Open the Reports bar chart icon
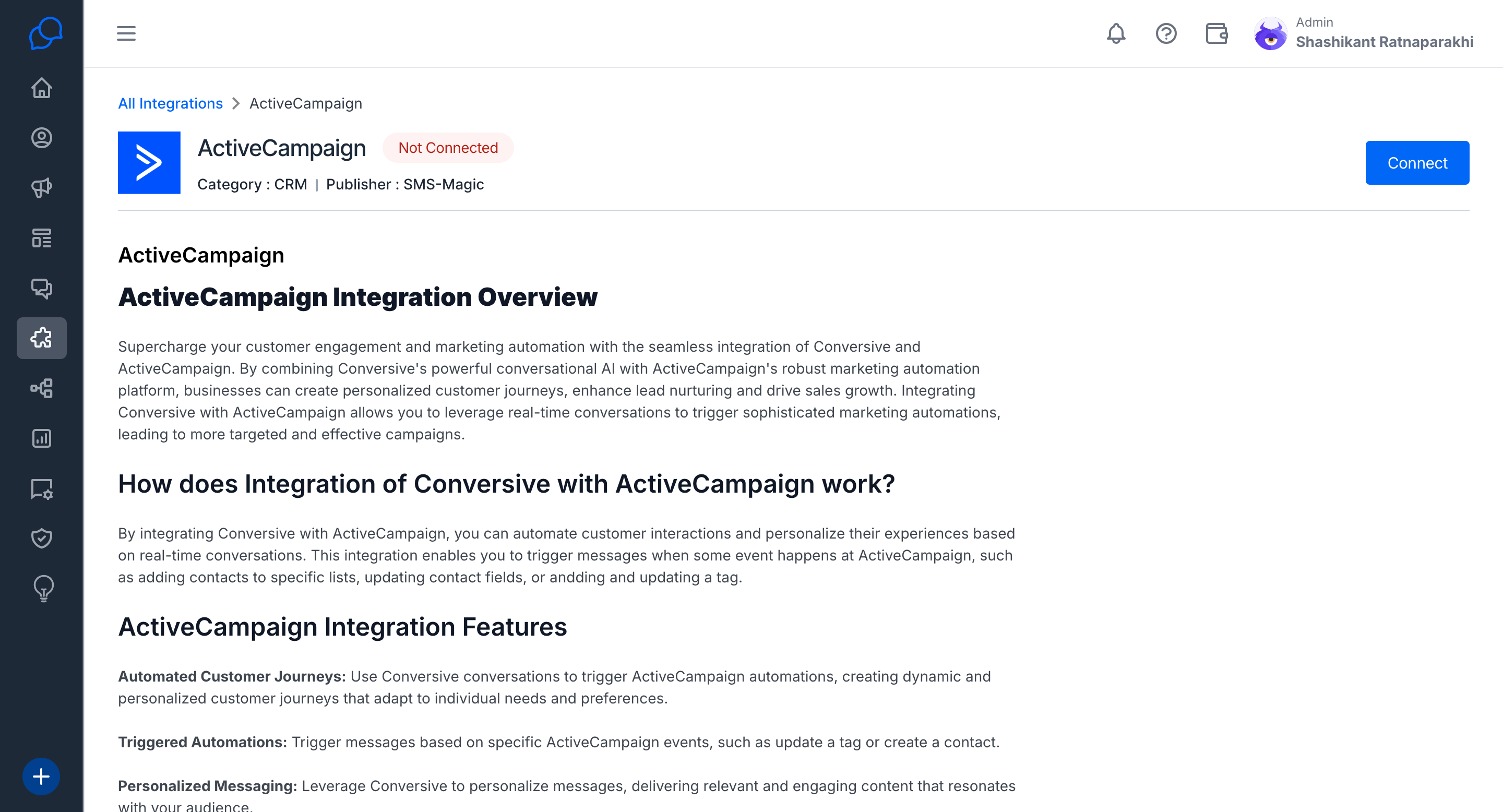Screen dimensions: 1503x812 41,438
